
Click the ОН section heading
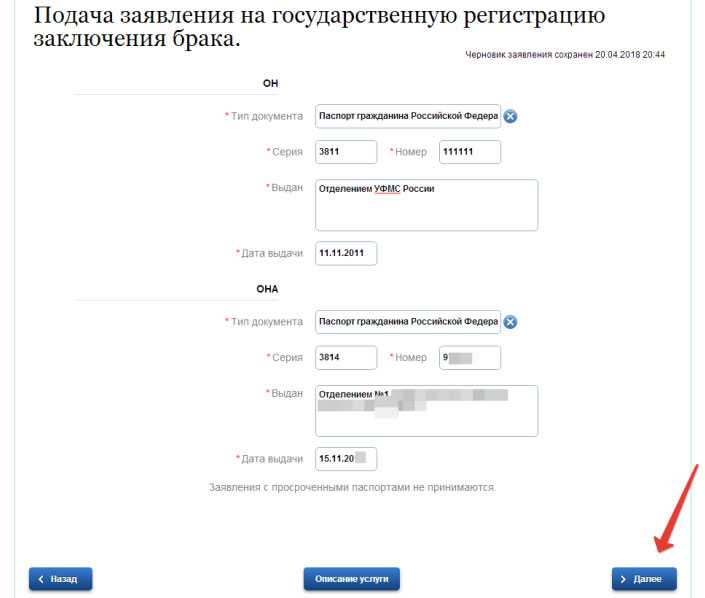[270, 83]
